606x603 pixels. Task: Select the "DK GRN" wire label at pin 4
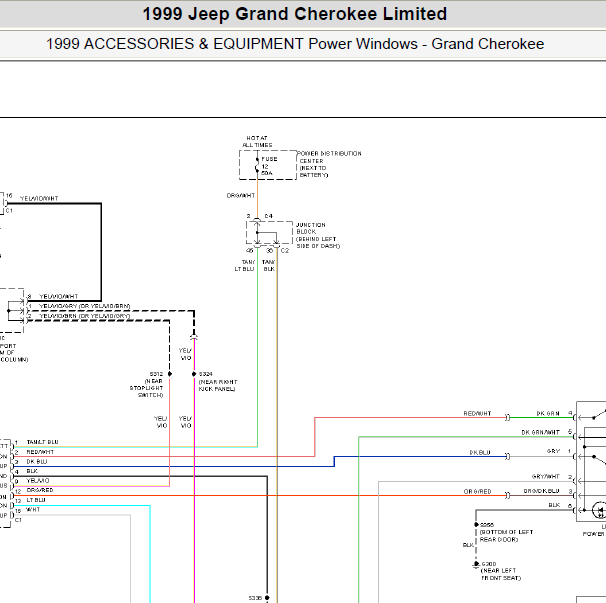(548, 414)
